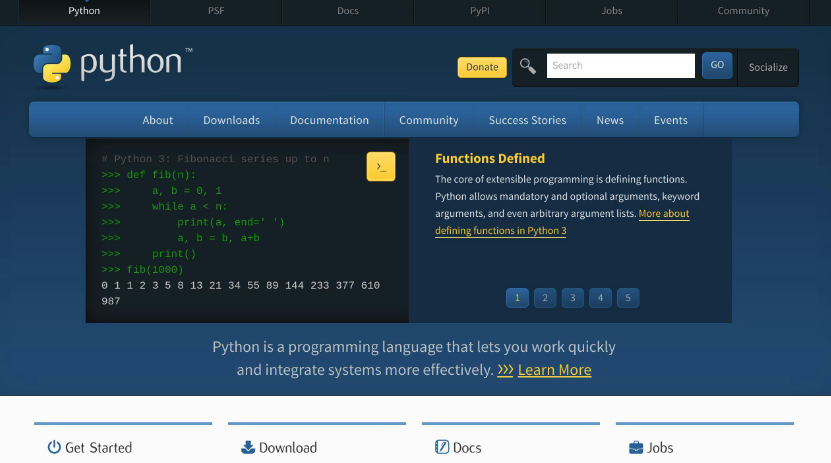Open the Success Stories menu
The width and height of the screenshot is (831, 463).
(x=527, y=120)
